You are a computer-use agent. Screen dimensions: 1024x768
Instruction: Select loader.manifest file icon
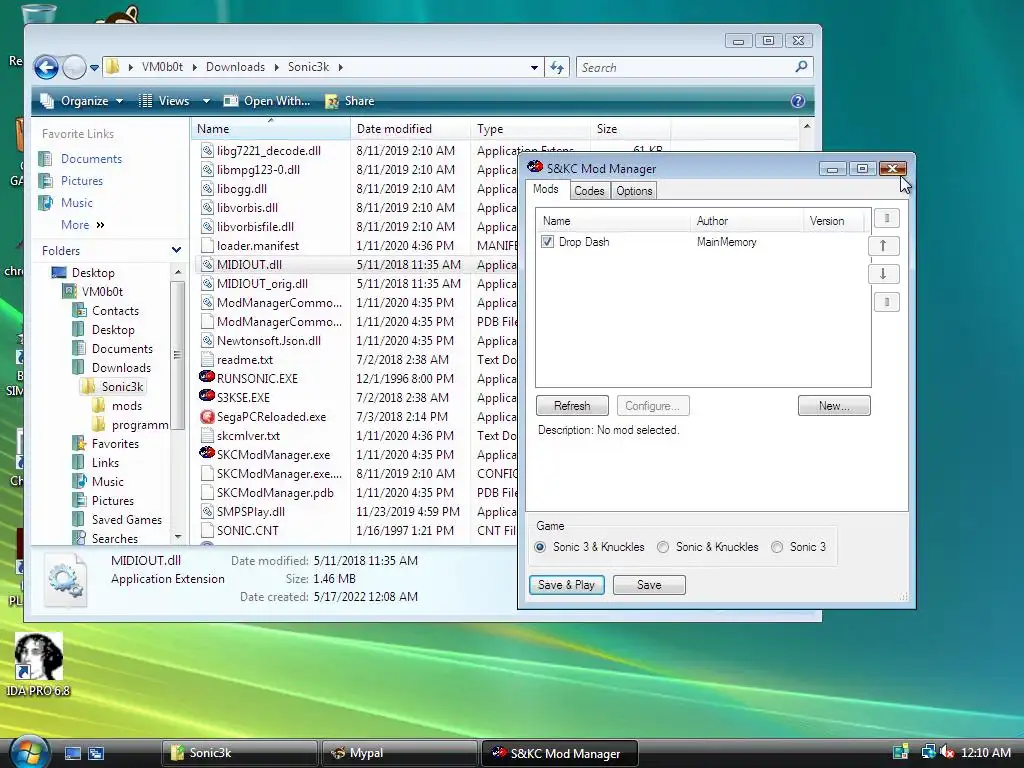click(207, 246)
